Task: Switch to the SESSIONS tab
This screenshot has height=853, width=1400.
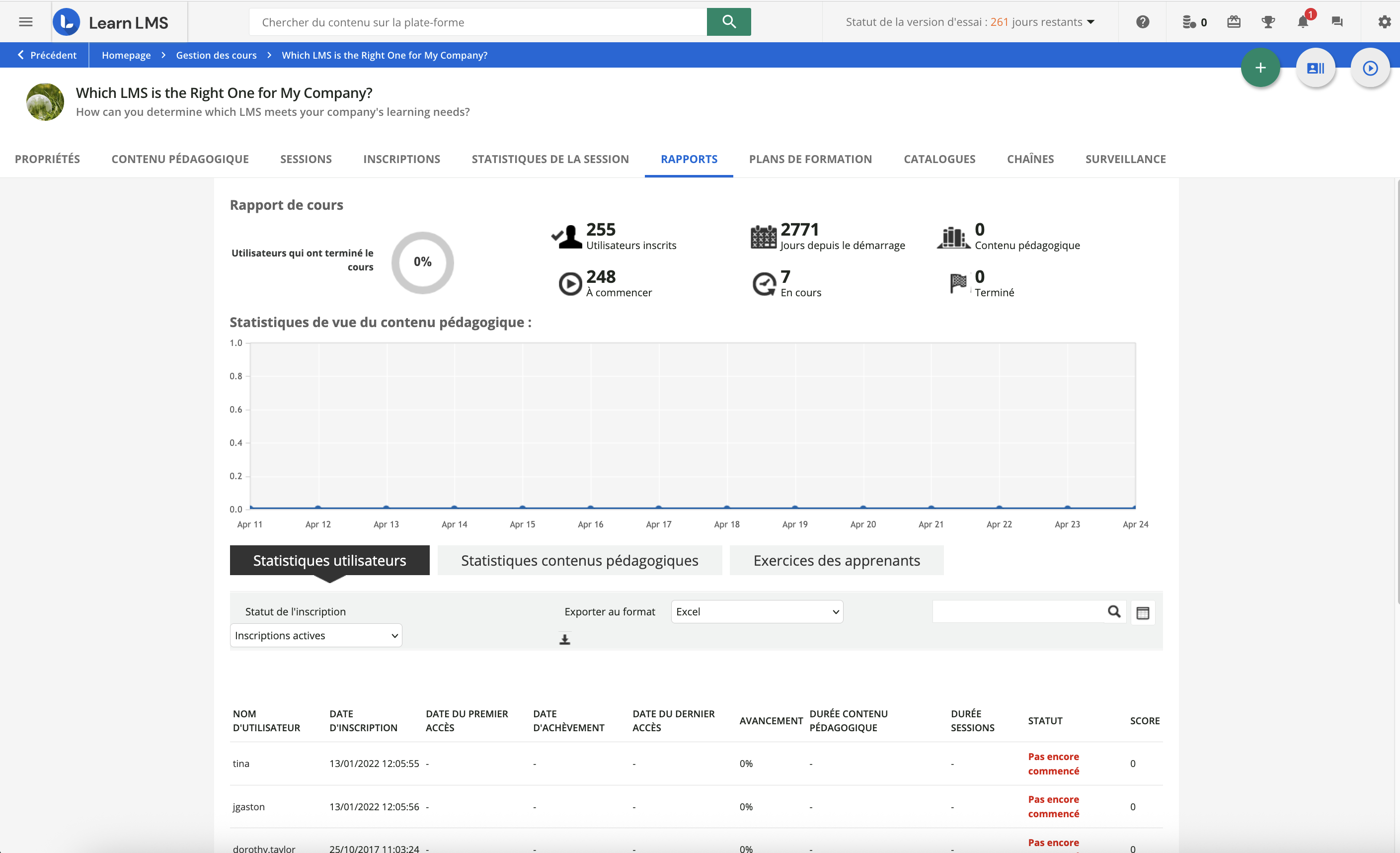Action: coord(306,159)
